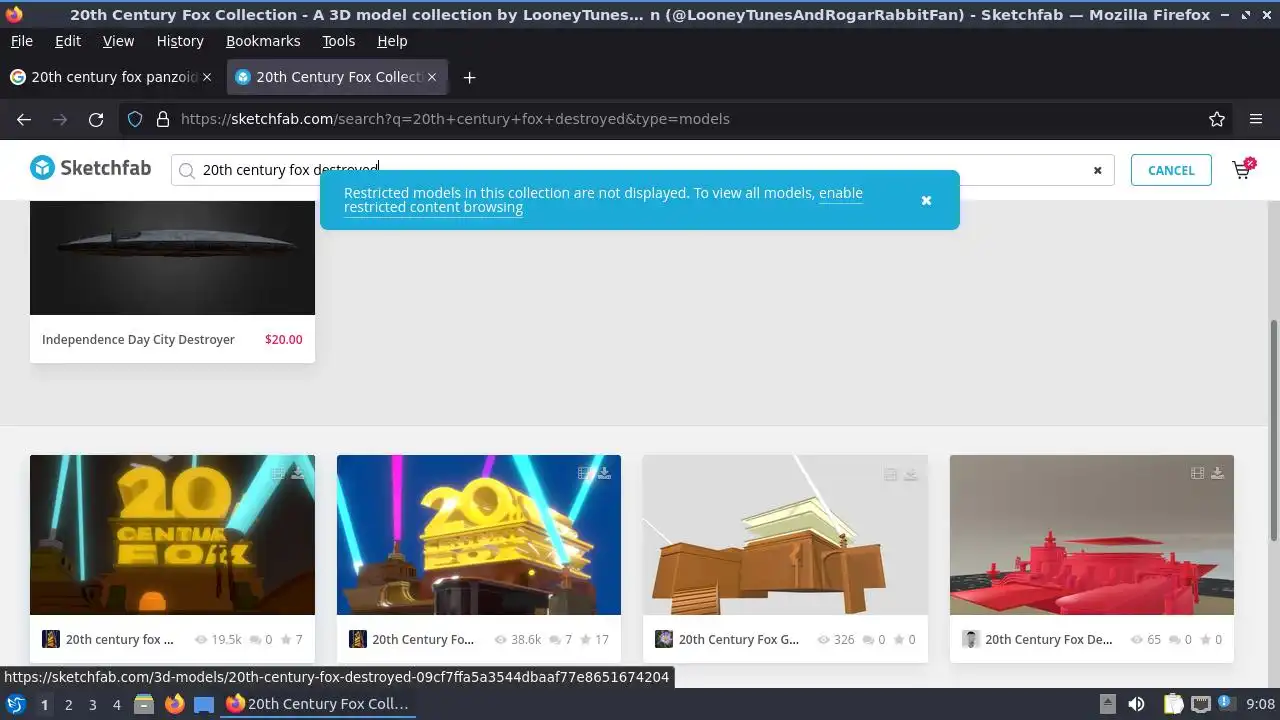Viewport: 1280px width, 720px height.
Task: Click the download icon on '20th Century Fox G...' card
Action: coord(911,474)
